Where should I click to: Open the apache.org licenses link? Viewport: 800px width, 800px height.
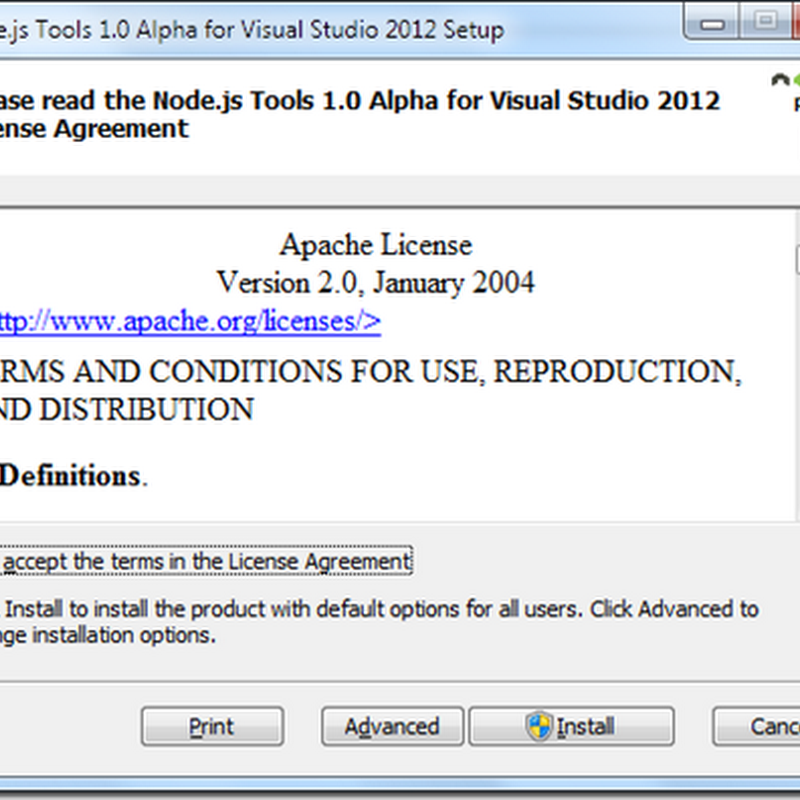click(x=188, y=322)
